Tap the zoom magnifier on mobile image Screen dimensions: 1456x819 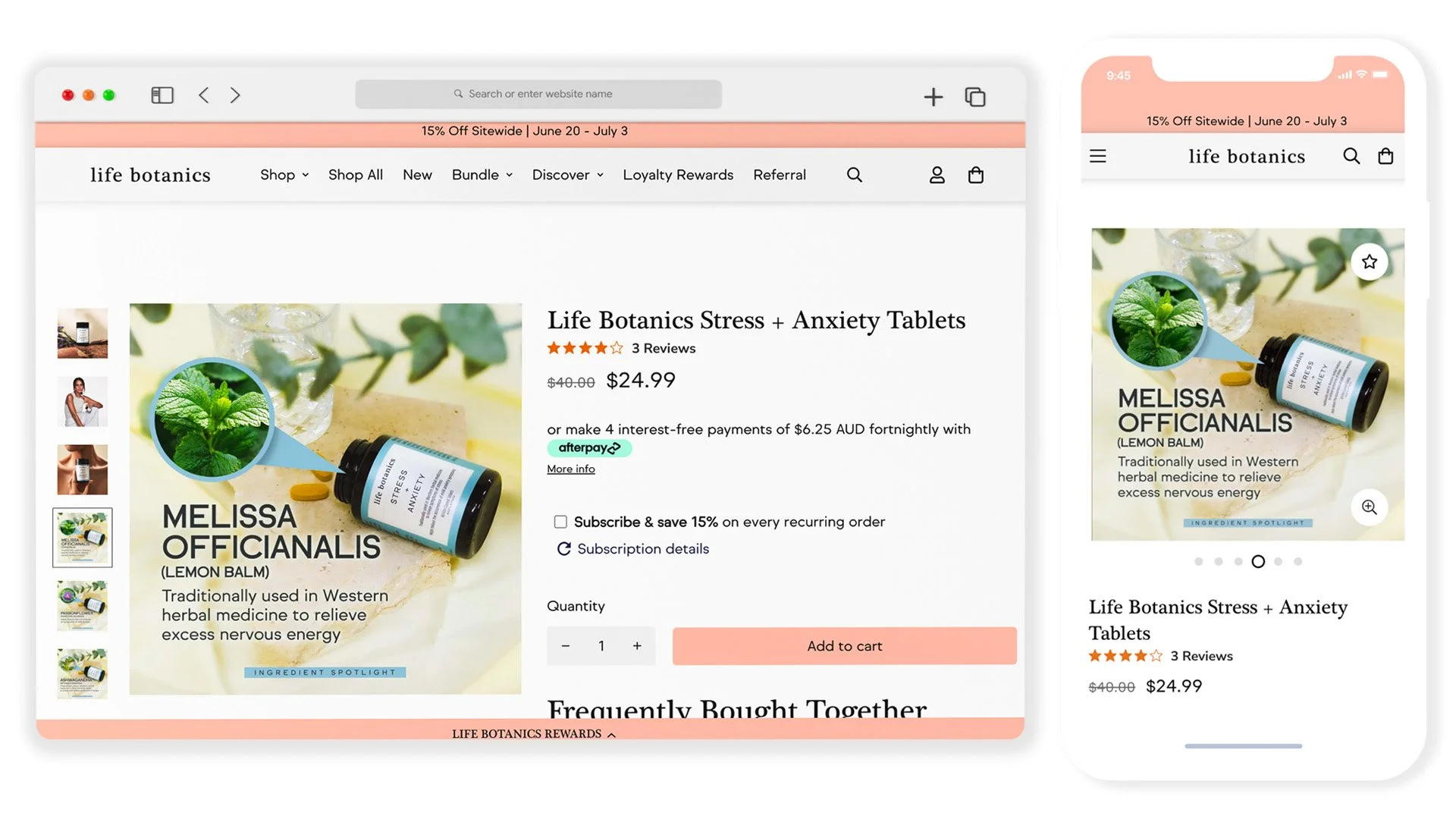[x=1369, y=507]
